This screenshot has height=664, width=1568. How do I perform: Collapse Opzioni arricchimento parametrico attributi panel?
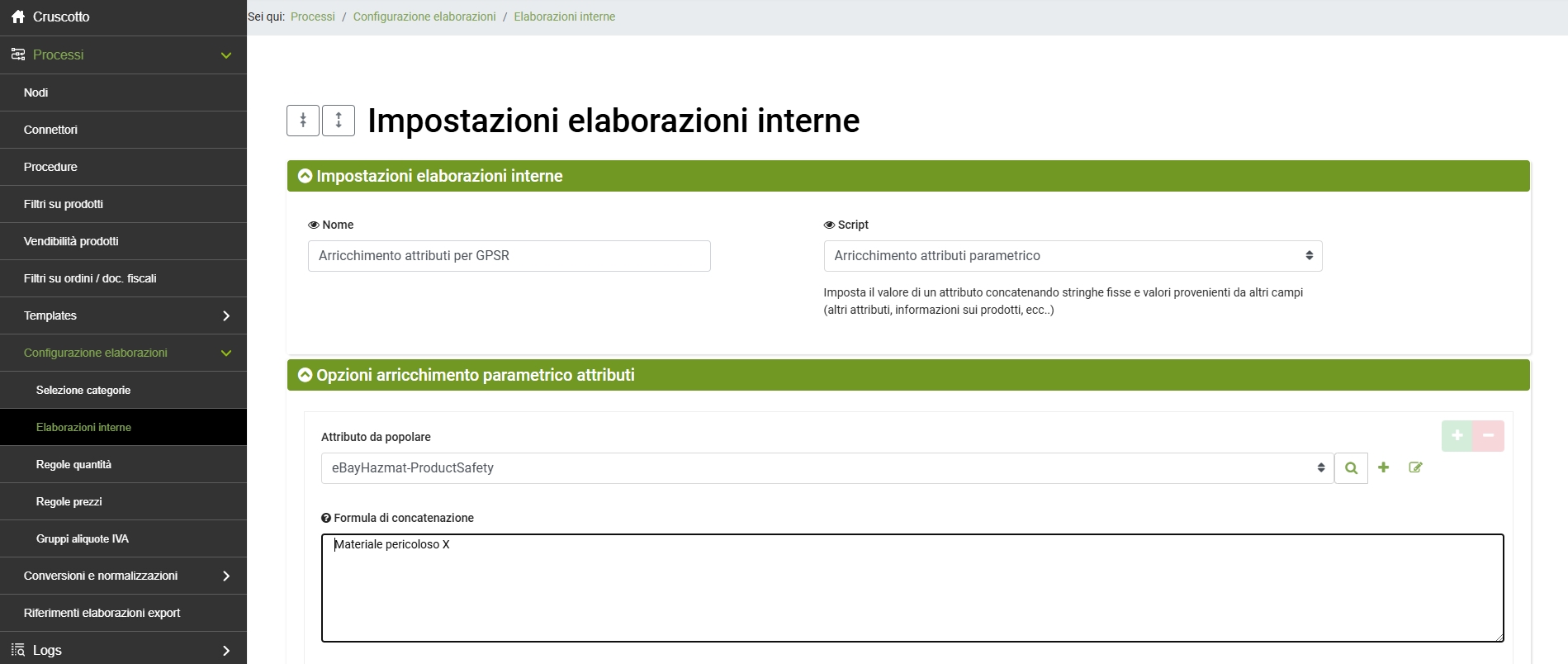(x=305, y=375)
